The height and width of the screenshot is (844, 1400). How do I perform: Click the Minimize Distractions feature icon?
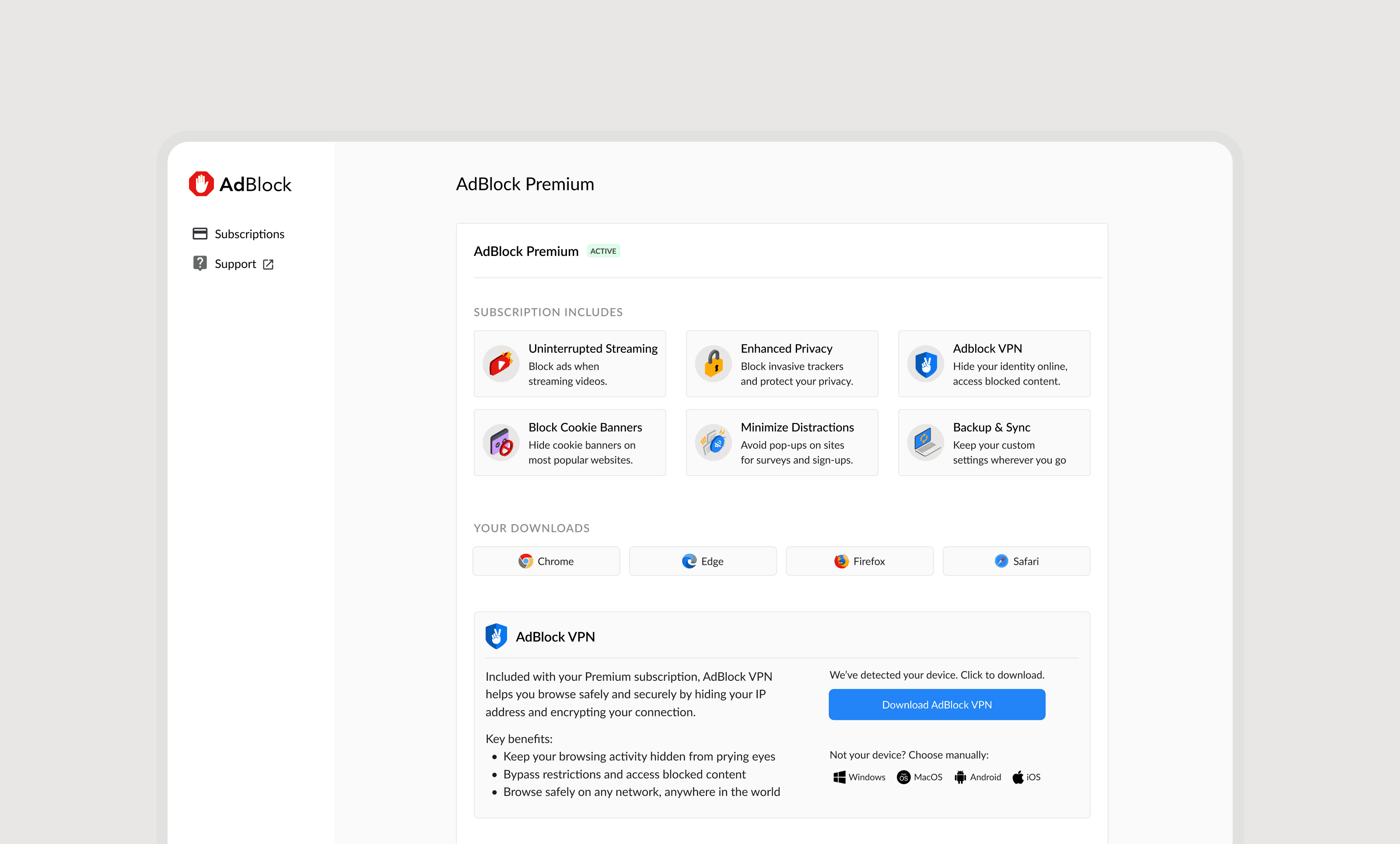click(x=713, y=442)
